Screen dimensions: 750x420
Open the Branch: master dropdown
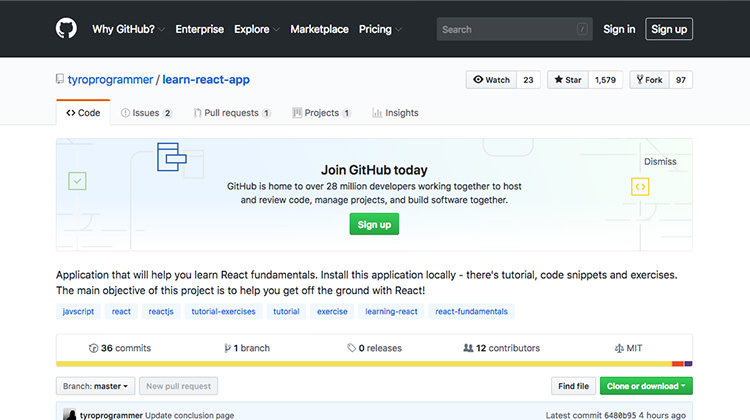pyautogui.click(x=96, y=386)
